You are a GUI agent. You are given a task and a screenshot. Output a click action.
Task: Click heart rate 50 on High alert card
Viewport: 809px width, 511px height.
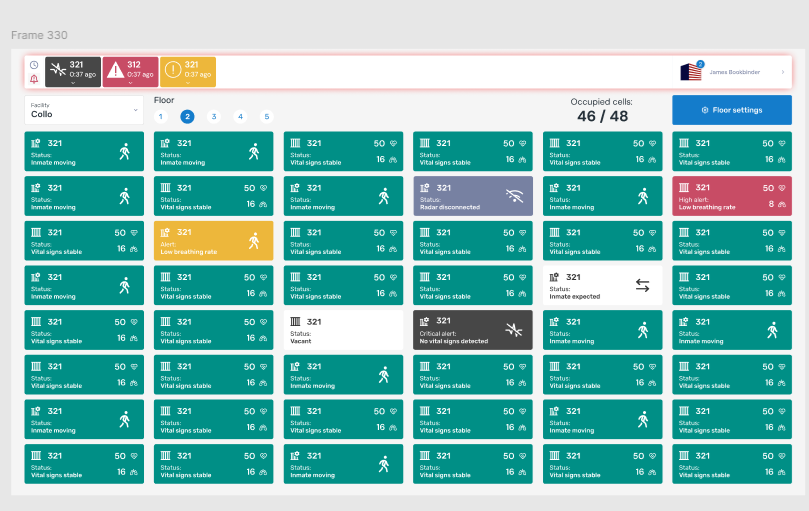click(x=768, y=188)
